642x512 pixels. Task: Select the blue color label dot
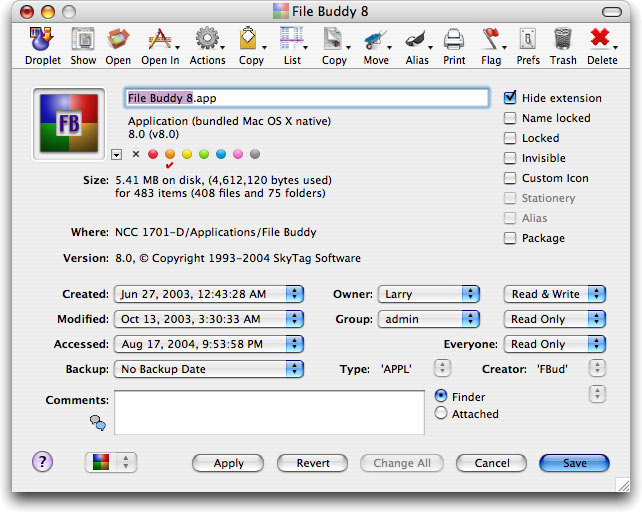(x=221, y=154)
